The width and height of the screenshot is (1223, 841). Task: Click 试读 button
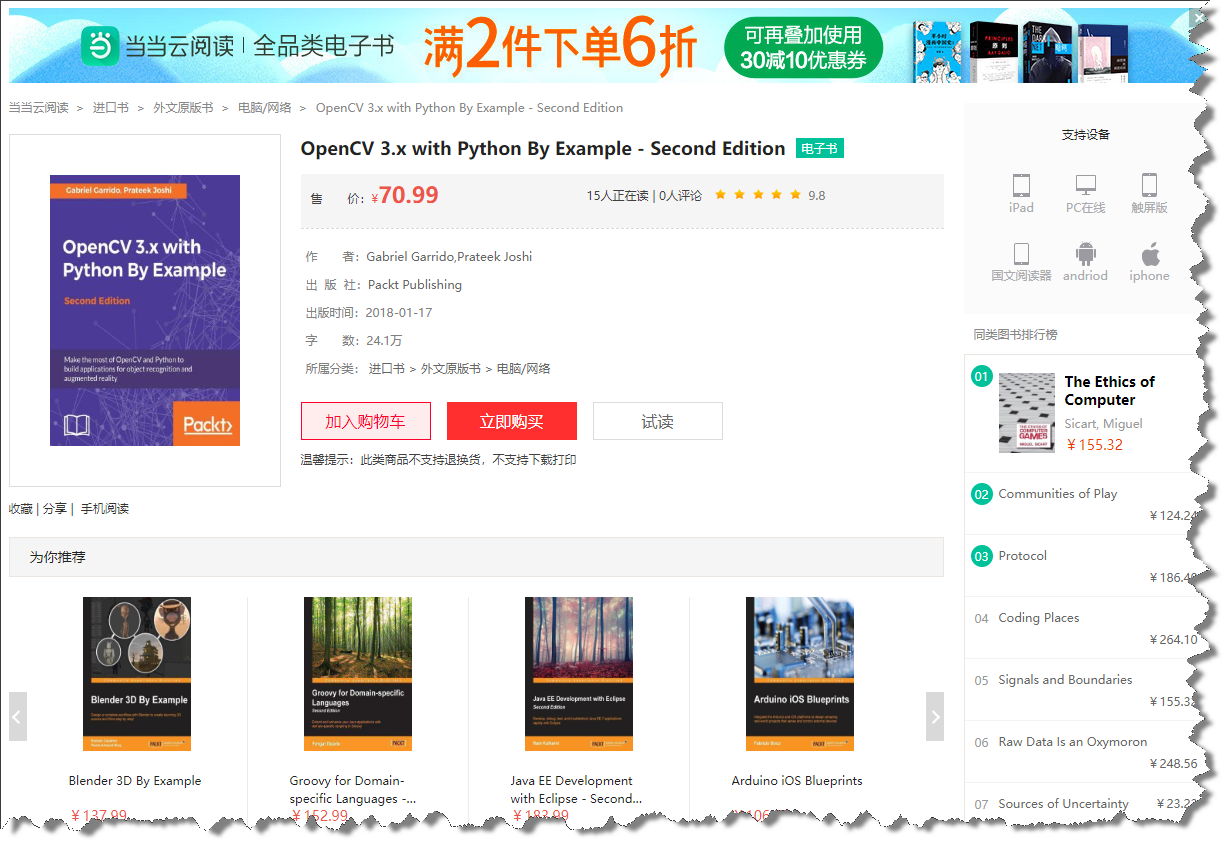pyautogui.click(x=658, y=421)
